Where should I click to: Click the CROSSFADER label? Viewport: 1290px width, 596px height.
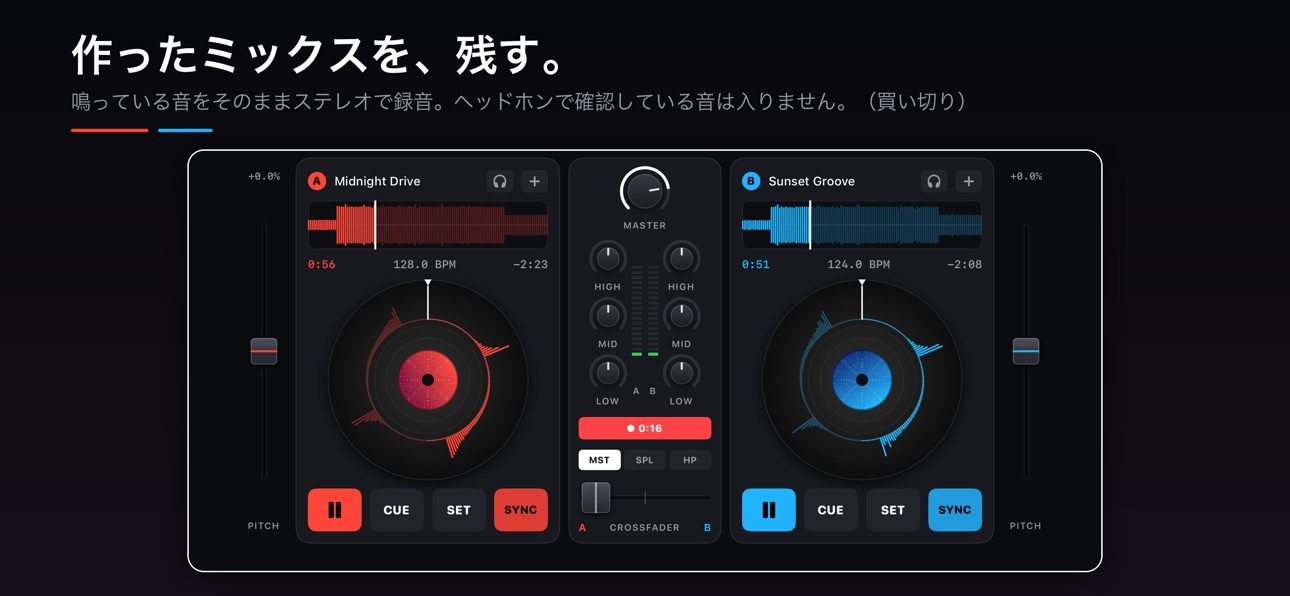(645, 528)
